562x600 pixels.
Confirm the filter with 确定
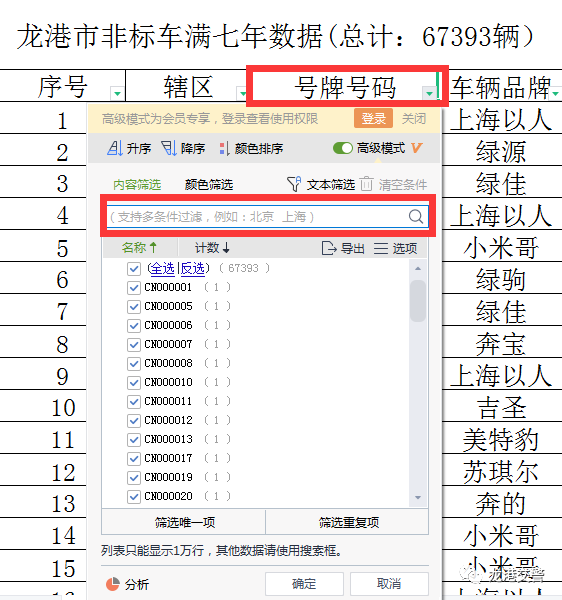[304, 584]
